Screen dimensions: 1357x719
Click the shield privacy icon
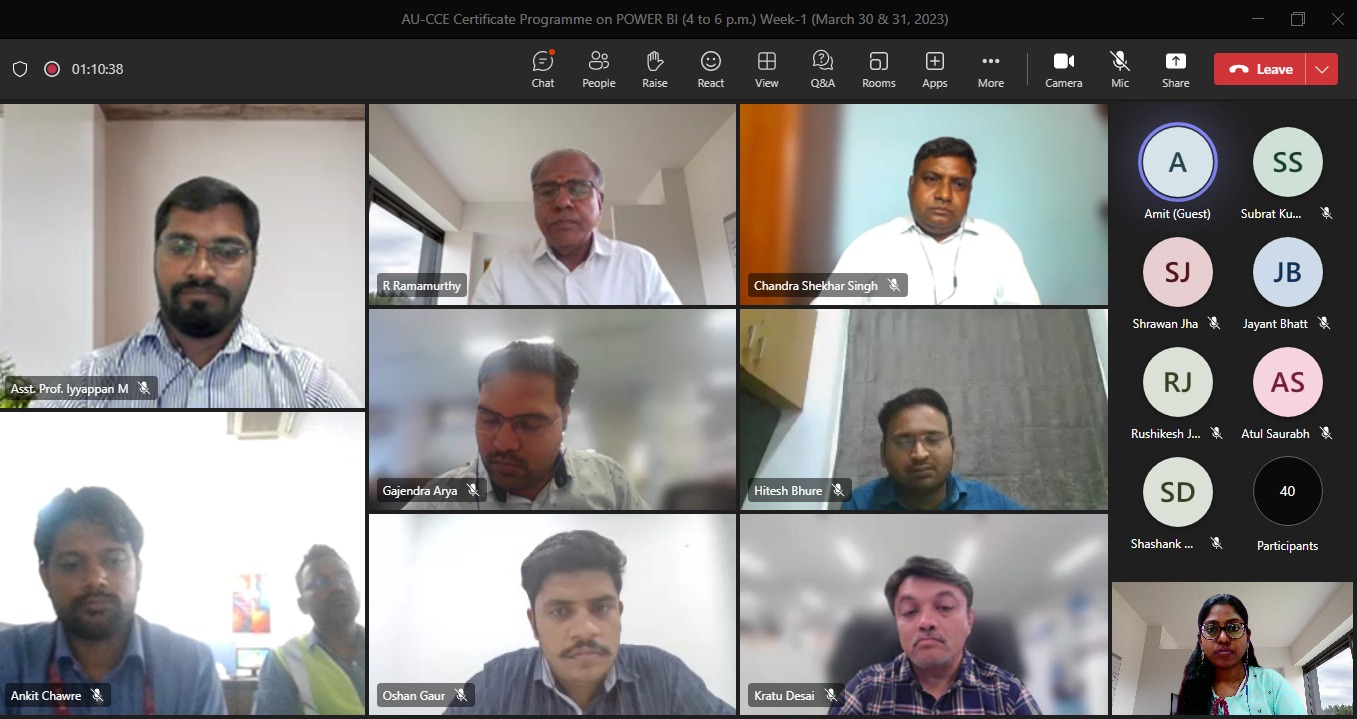20,69
